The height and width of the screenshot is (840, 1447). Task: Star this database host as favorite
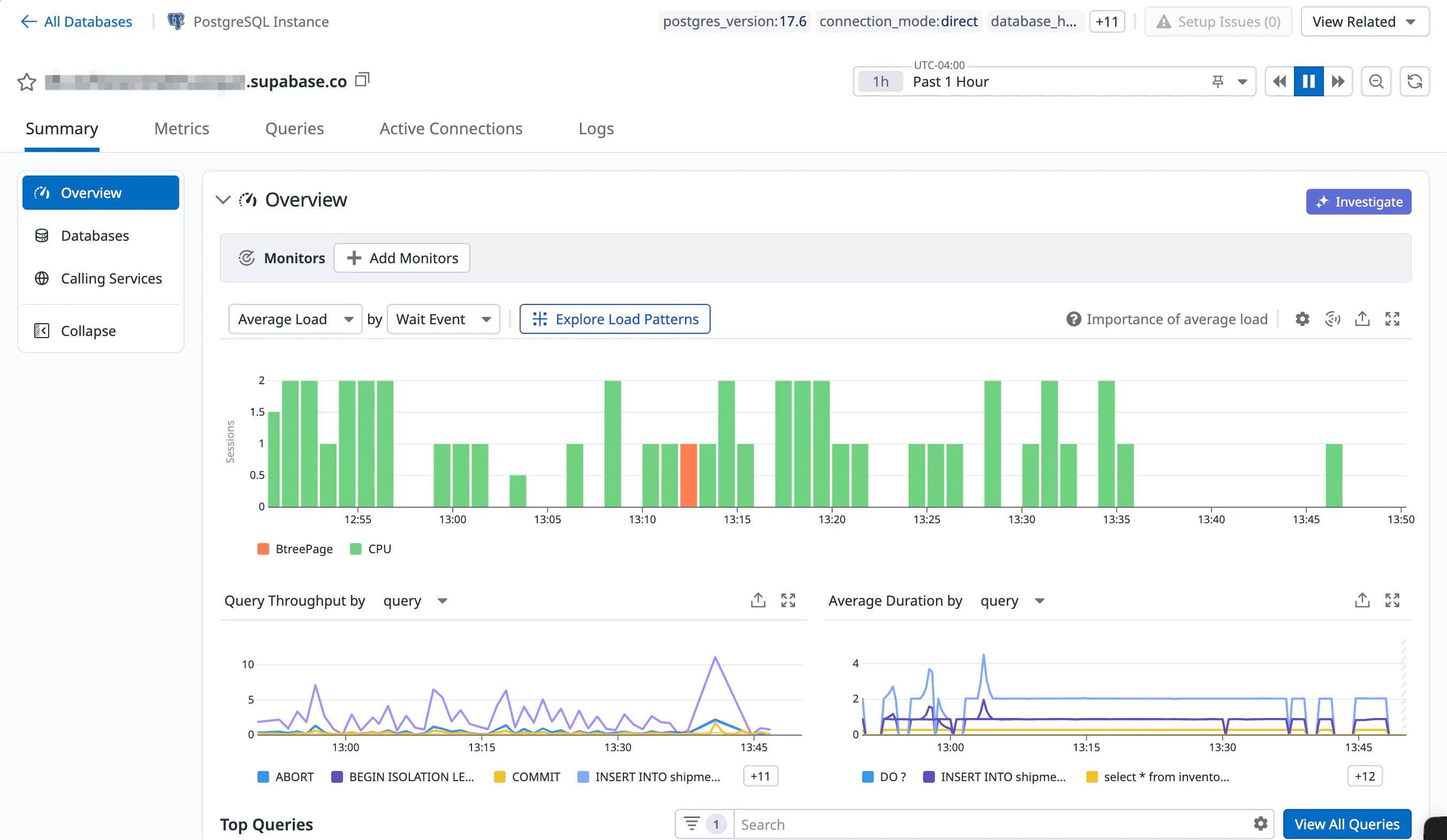click(x=26, y=82)
